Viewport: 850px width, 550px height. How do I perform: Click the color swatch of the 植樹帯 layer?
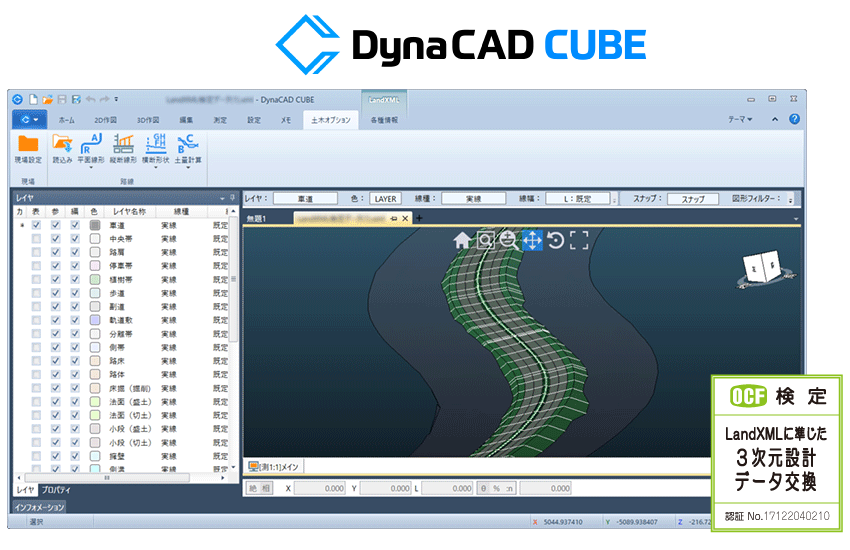(x=95, y=279)
